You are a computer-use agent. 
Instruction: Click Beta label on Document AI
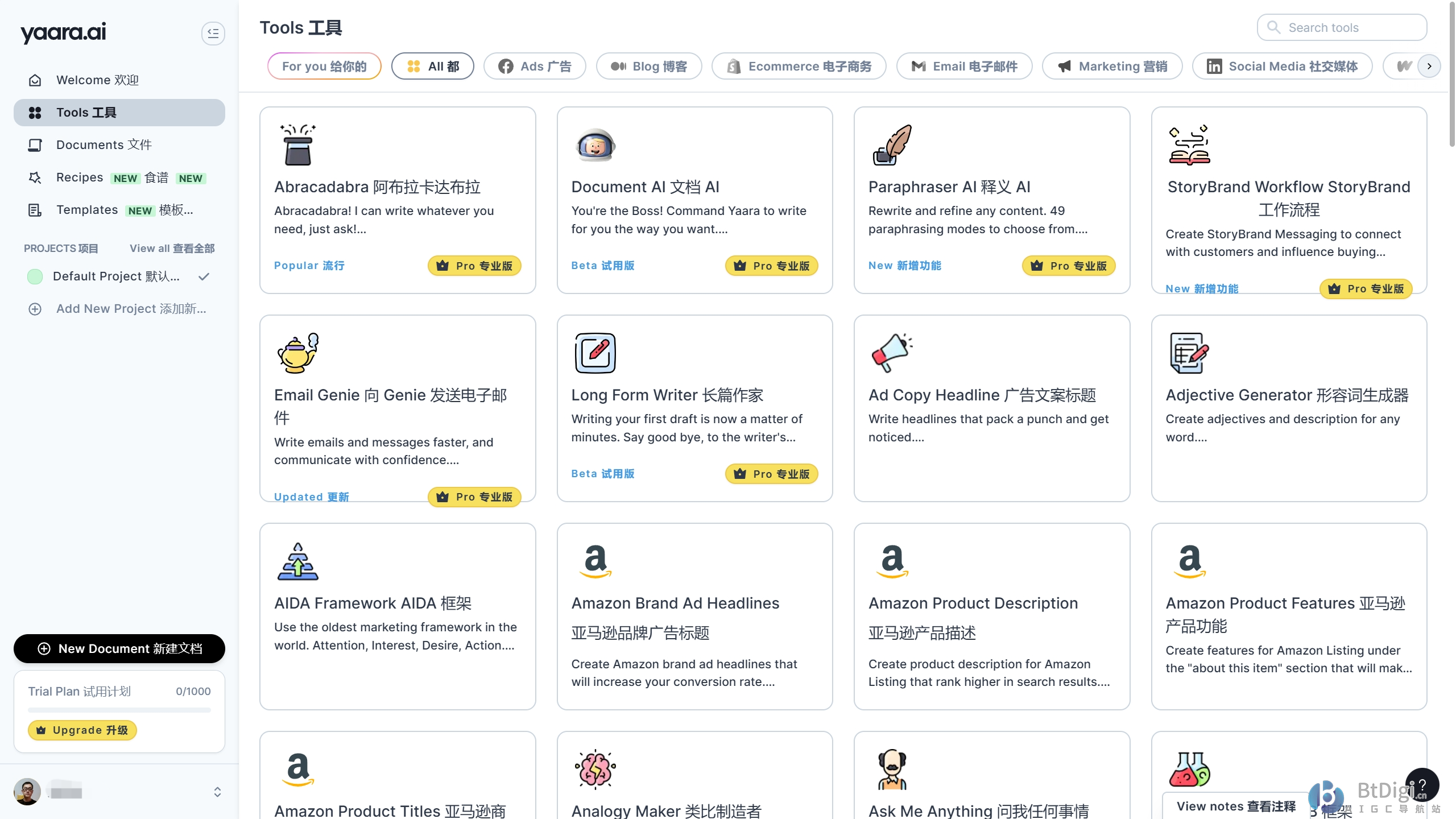(x=603, y=266)
